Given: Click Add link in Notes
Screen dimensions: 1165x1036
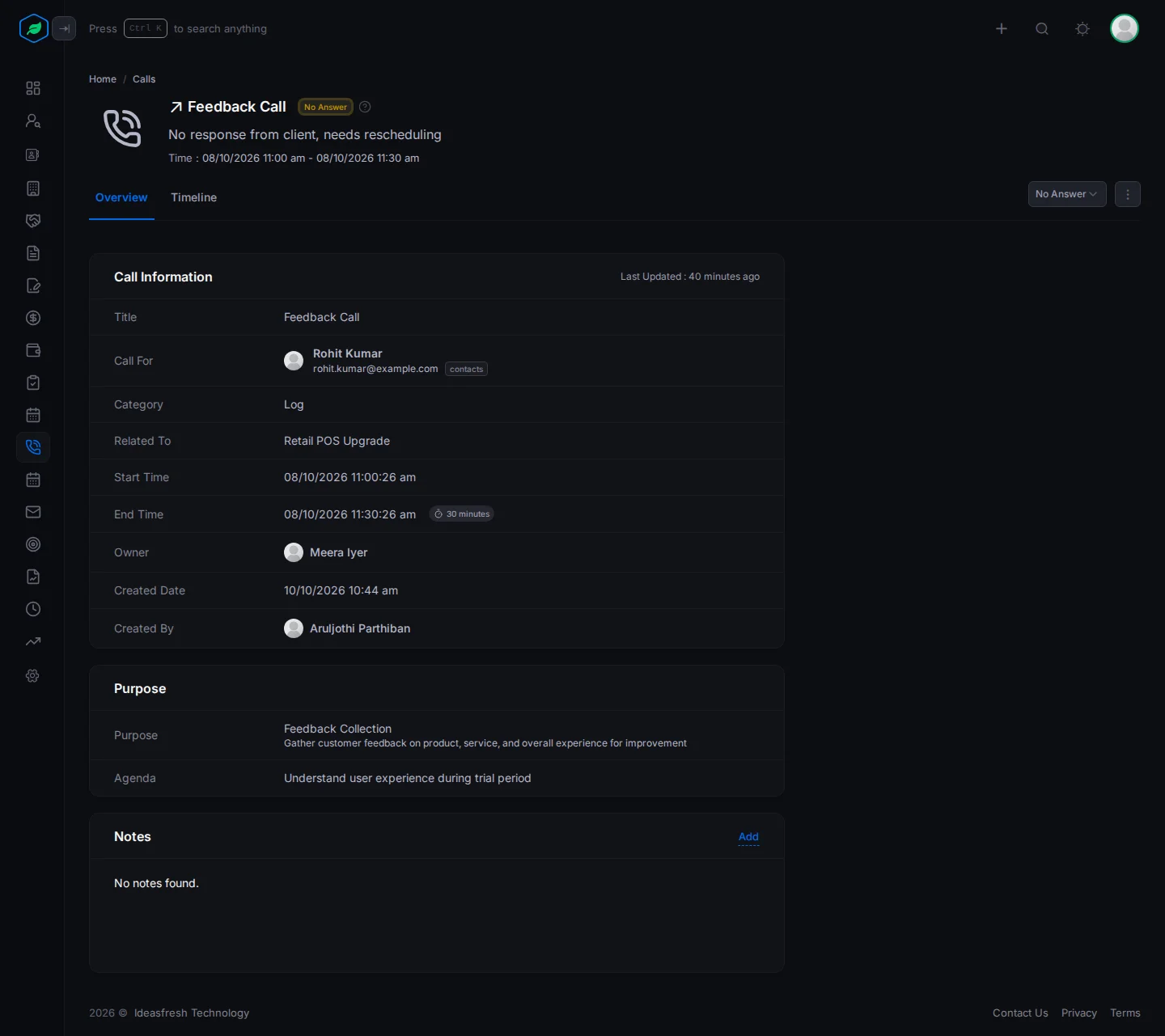Looking at the screenshot, I should tap(748, 837).
